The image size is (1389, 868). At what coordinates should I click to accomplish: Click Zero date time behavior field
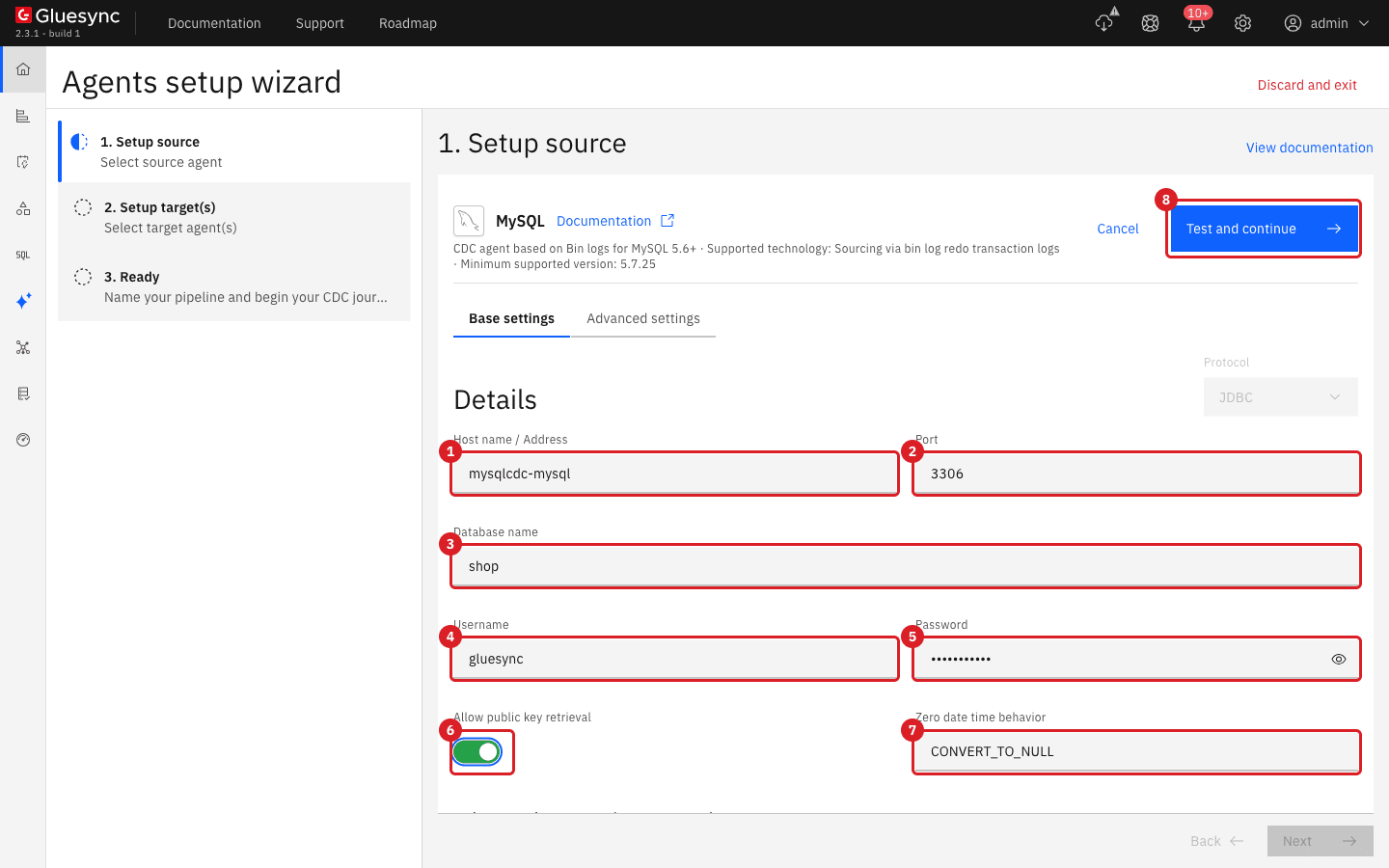(x=1136, y=751)
